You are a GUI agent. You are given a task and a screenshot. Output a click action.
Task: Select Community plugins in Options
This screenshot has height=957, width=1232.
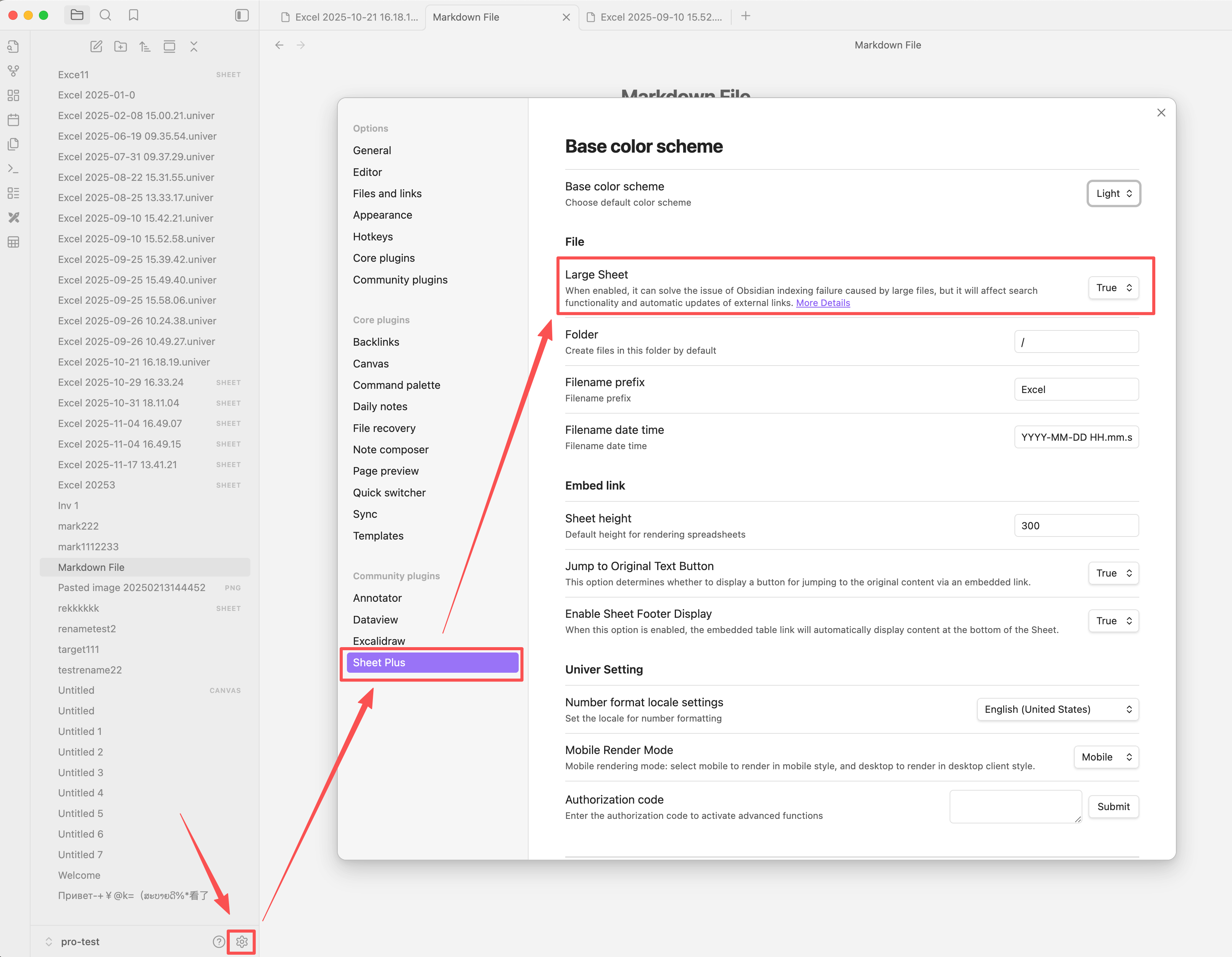(400, 280)
